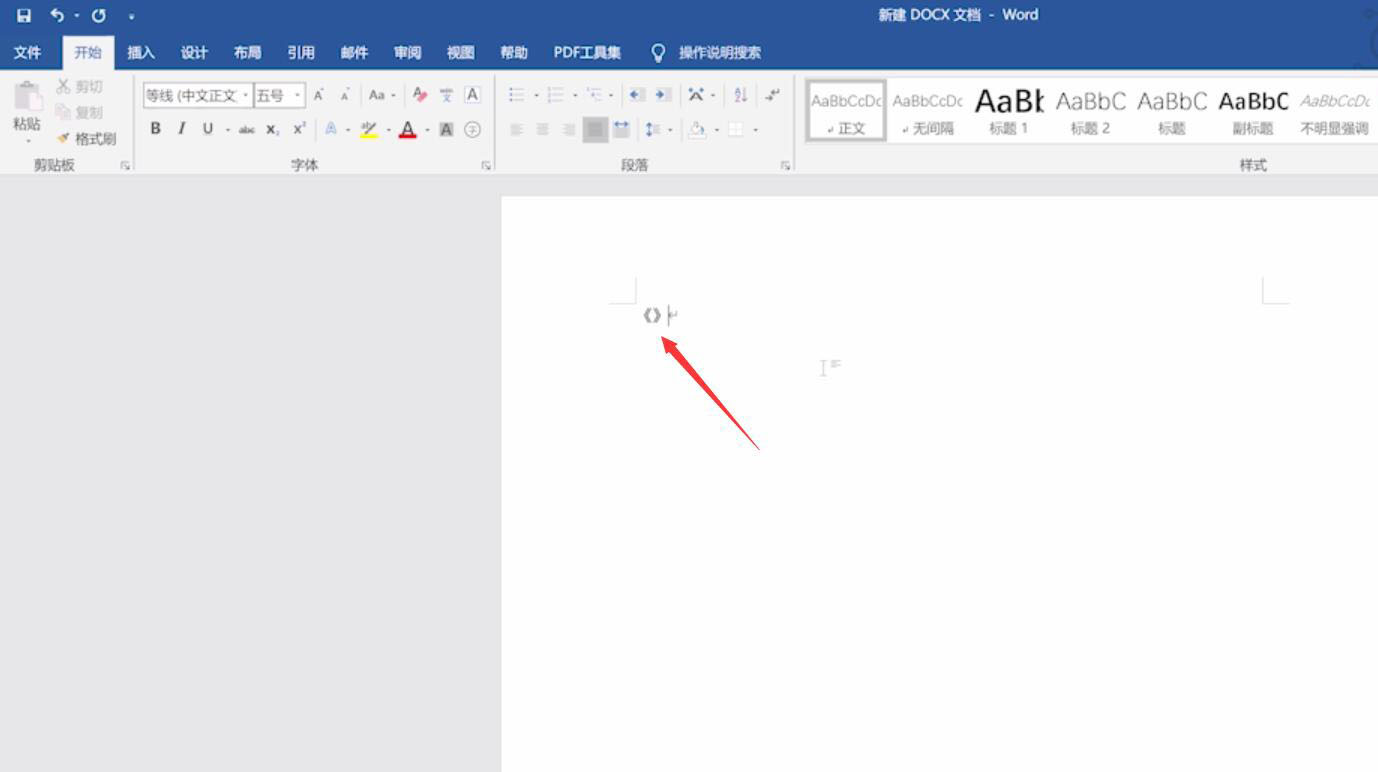This screenshot has height=772, width=1378.
Task: Switch to the 引用 ribbon tab
Action: [x=300, y=53]
